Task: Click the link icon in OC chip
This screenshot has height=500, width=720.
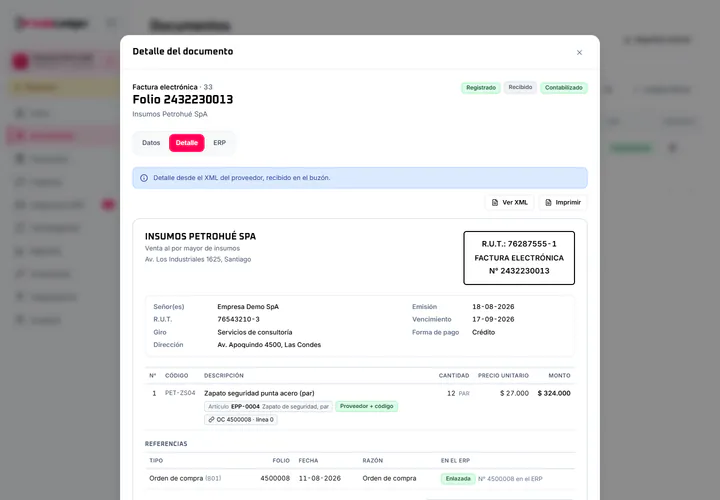Action: pyautogui.click(x=211, y=420)
